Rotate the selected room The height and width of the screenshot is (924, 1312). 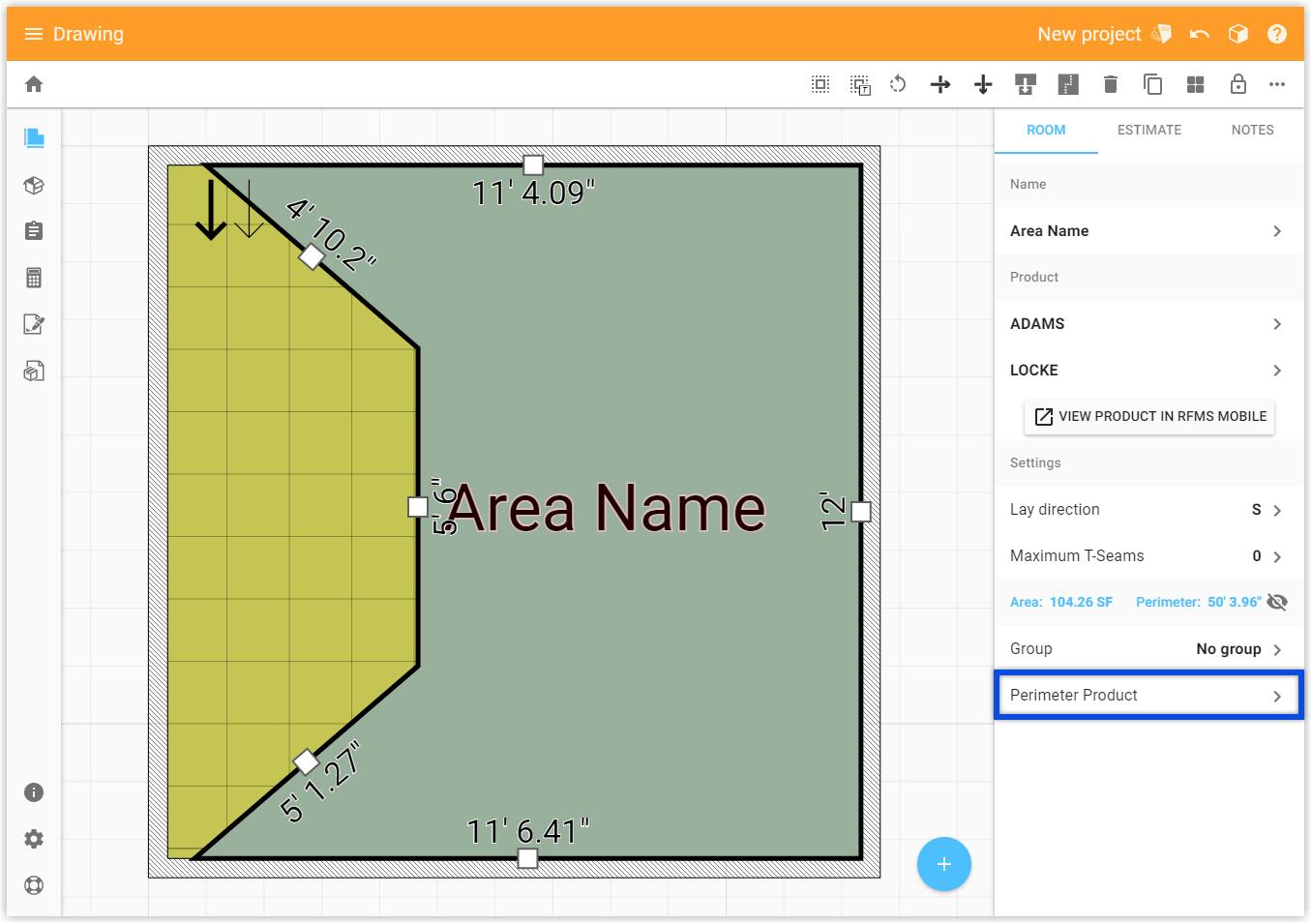pos(898,84)
